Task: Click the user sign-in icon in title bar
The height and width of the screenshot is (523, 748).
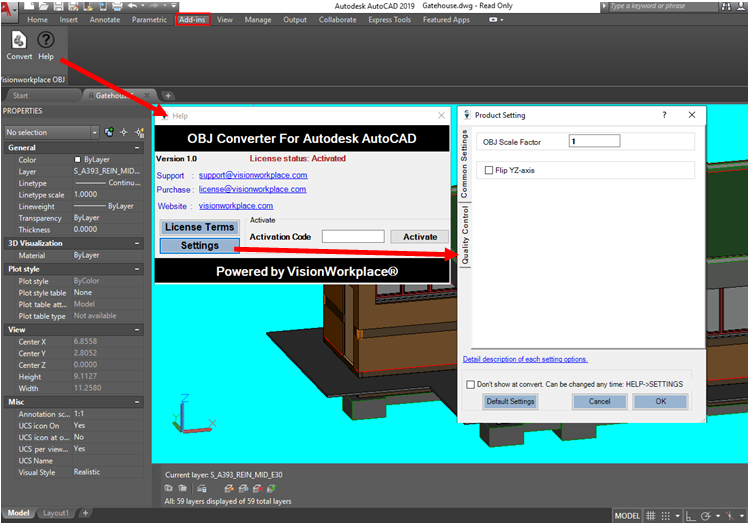Action: point(740,7)
